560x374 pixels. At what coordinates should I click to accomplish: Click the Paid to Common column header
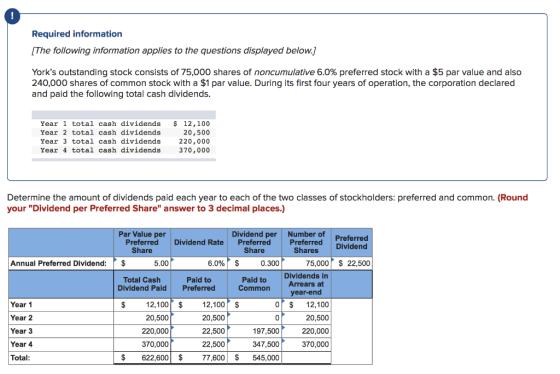(254, 284)
